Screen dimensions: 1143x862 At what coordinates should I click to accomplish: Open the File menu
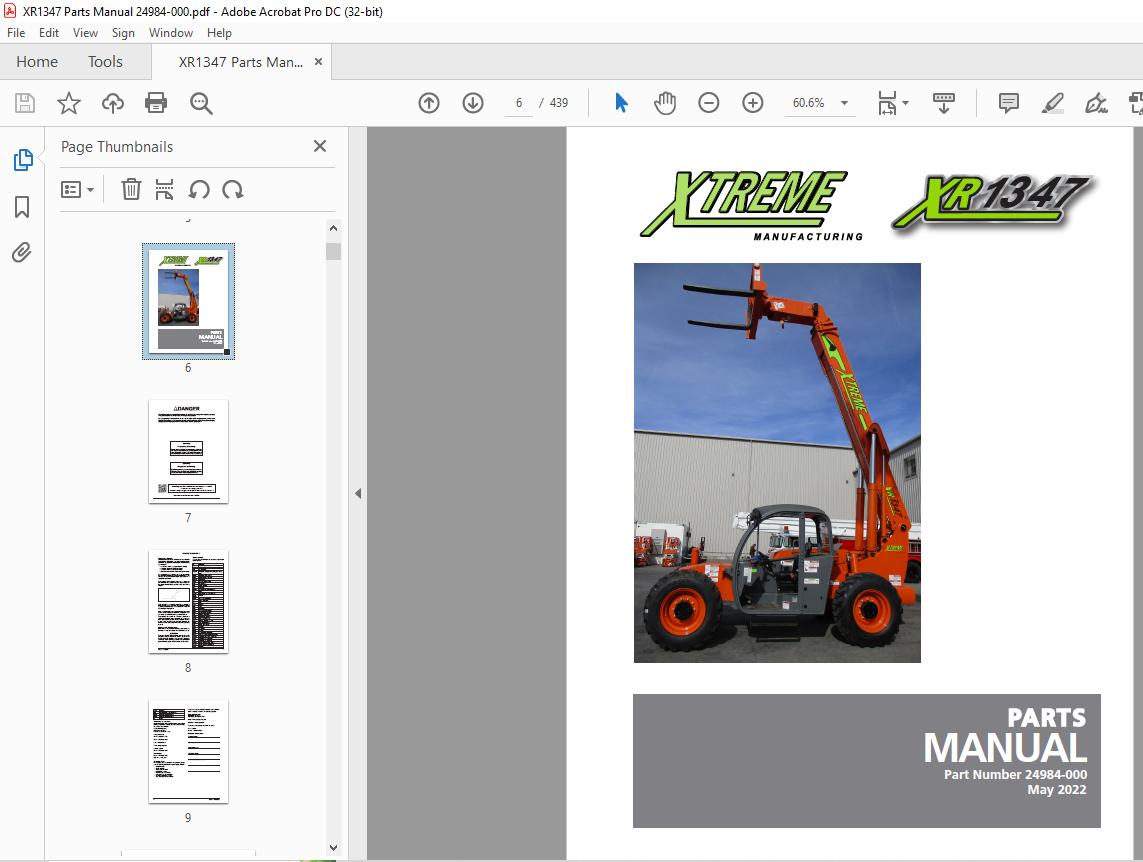click(16, 33)
